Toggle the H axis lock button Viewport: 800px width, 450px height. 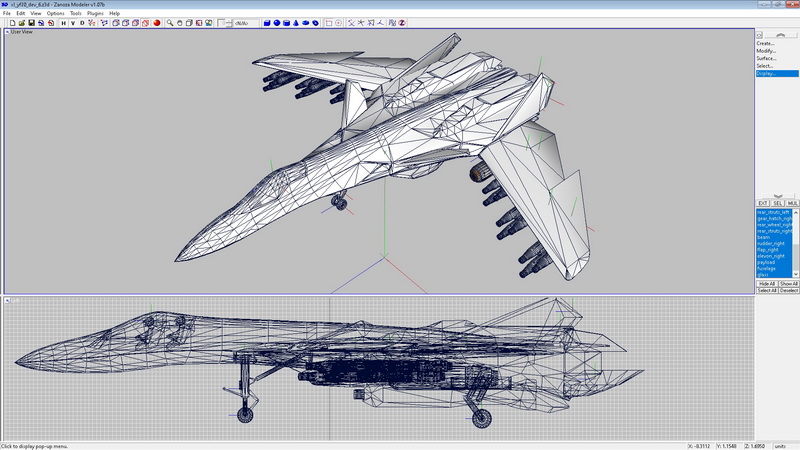[x=63, y=23]
